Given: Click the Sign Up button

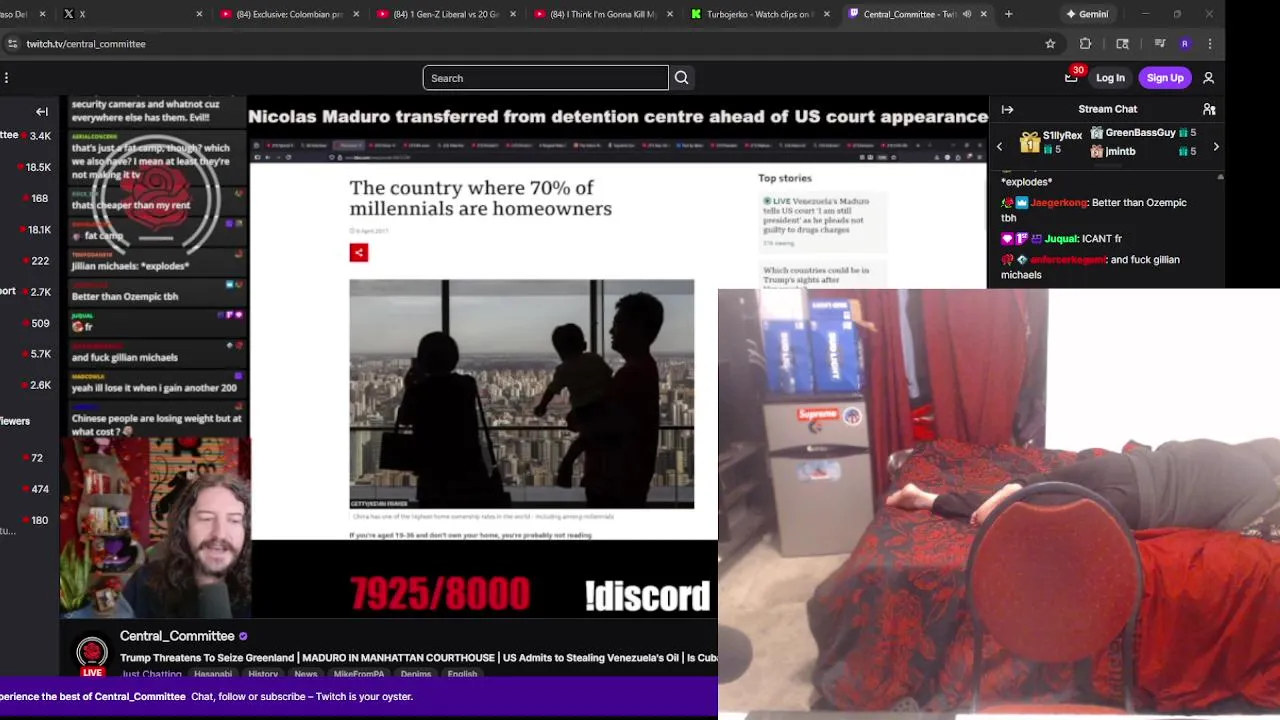Looking at the screenshot, I should [1165, 78].
